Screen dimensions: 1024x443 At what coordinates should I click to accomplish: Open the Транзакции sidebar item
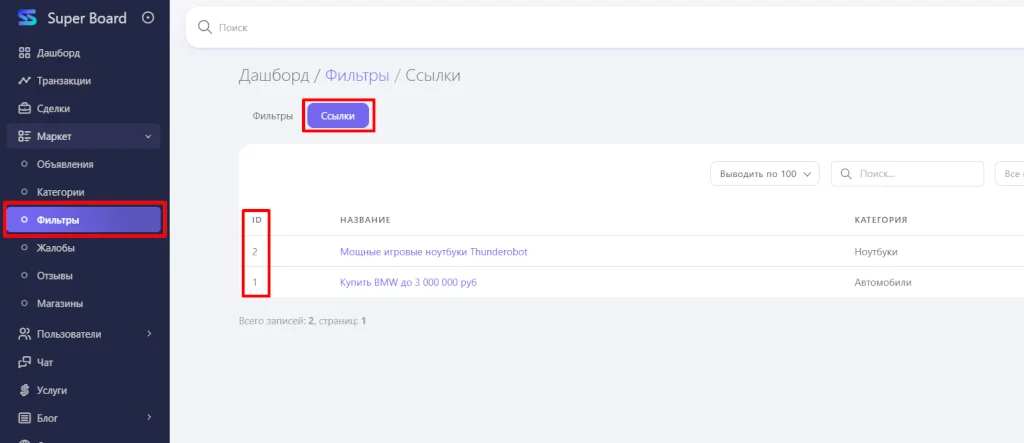pos(63,80)
